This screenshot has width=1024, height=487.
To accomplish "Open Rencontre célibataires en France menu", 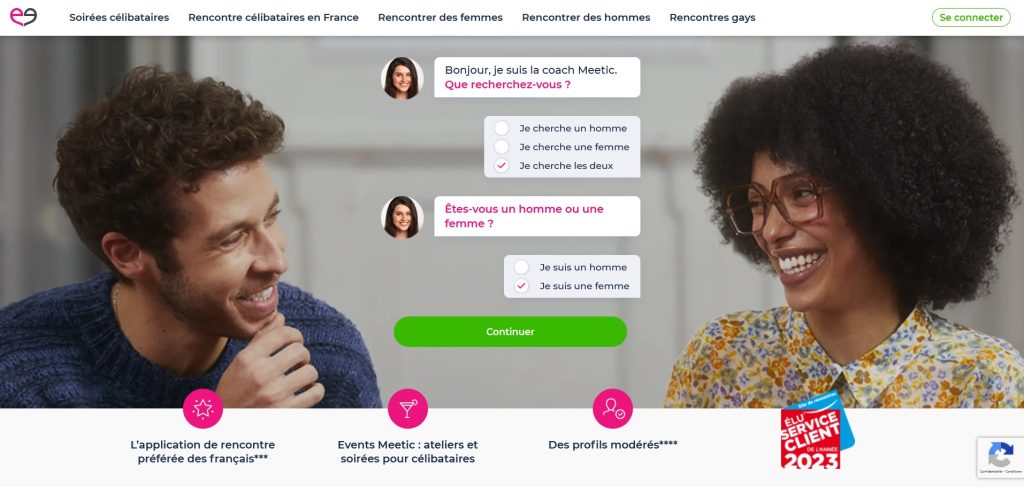I will [274, 18].
